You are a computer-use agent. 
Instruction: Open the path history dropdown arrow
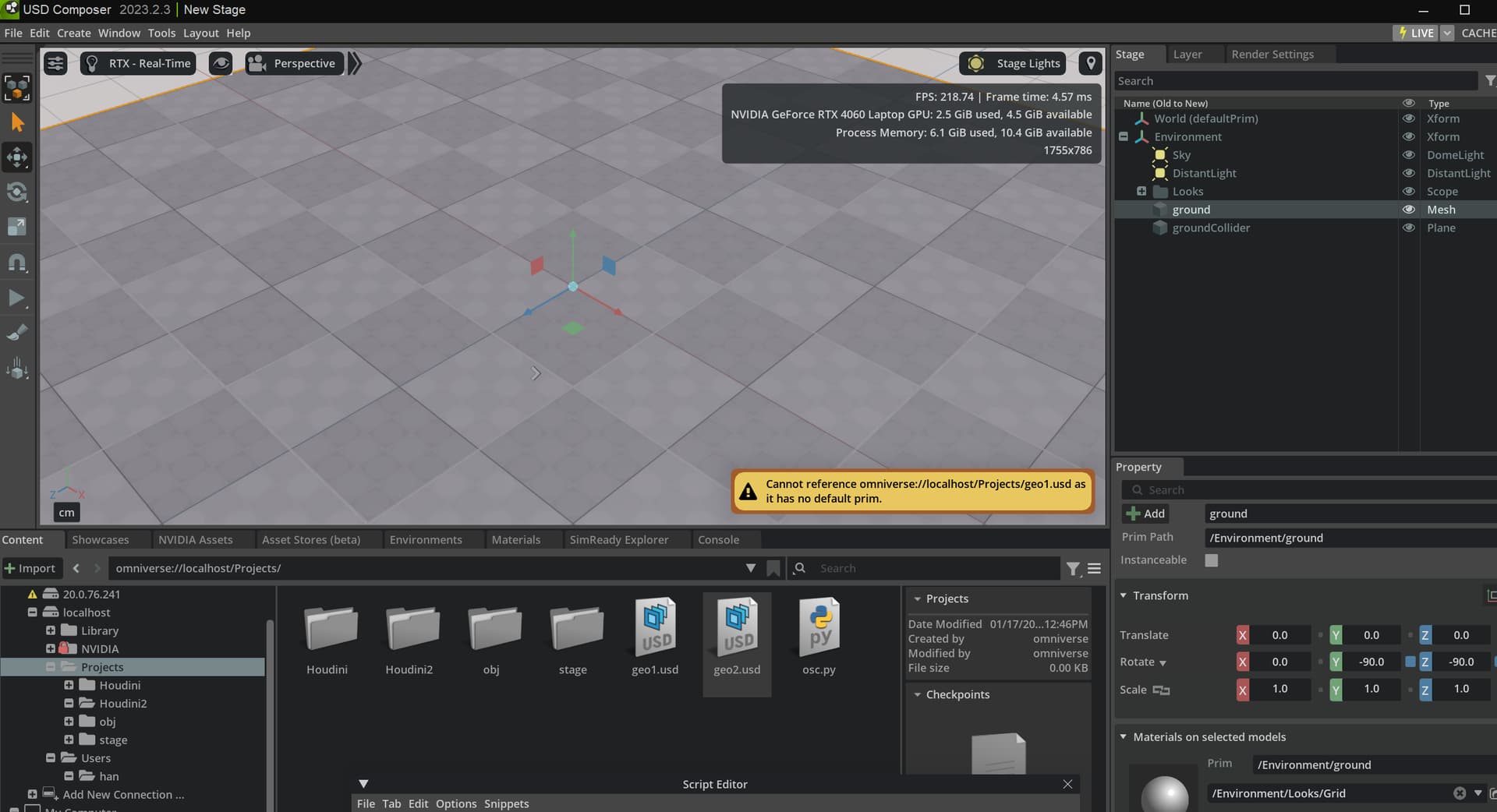point(750,568)
